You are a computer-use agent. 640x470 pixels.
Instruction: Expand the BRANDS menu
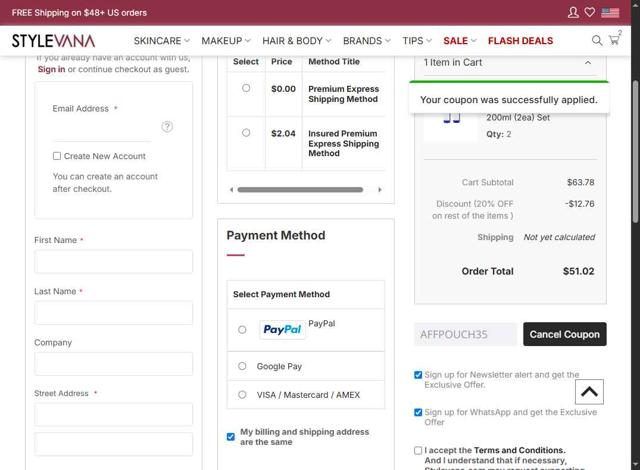(x=367, y=41)
